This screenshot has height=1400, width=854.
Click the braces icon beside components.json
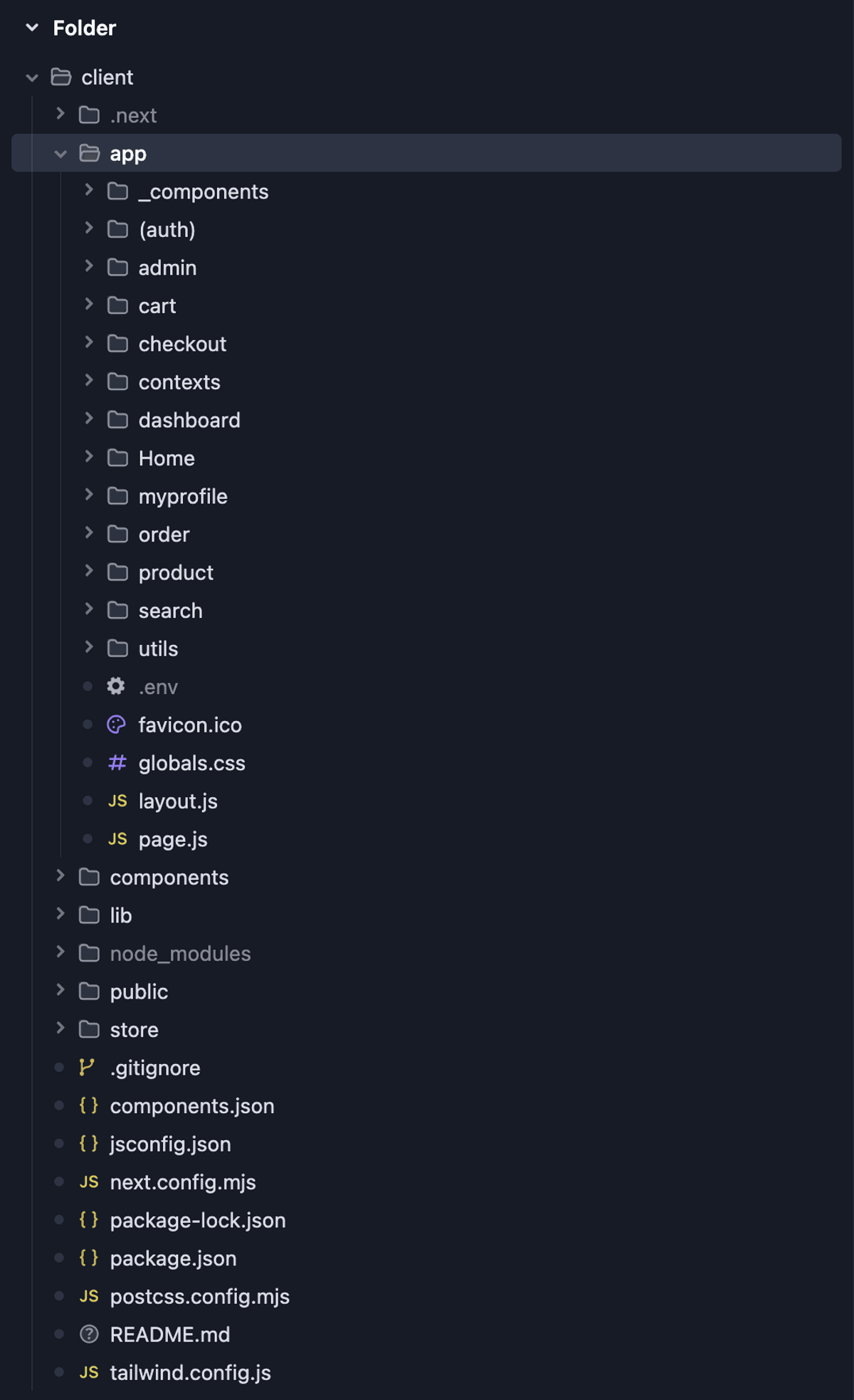[x=89, y=1105]
